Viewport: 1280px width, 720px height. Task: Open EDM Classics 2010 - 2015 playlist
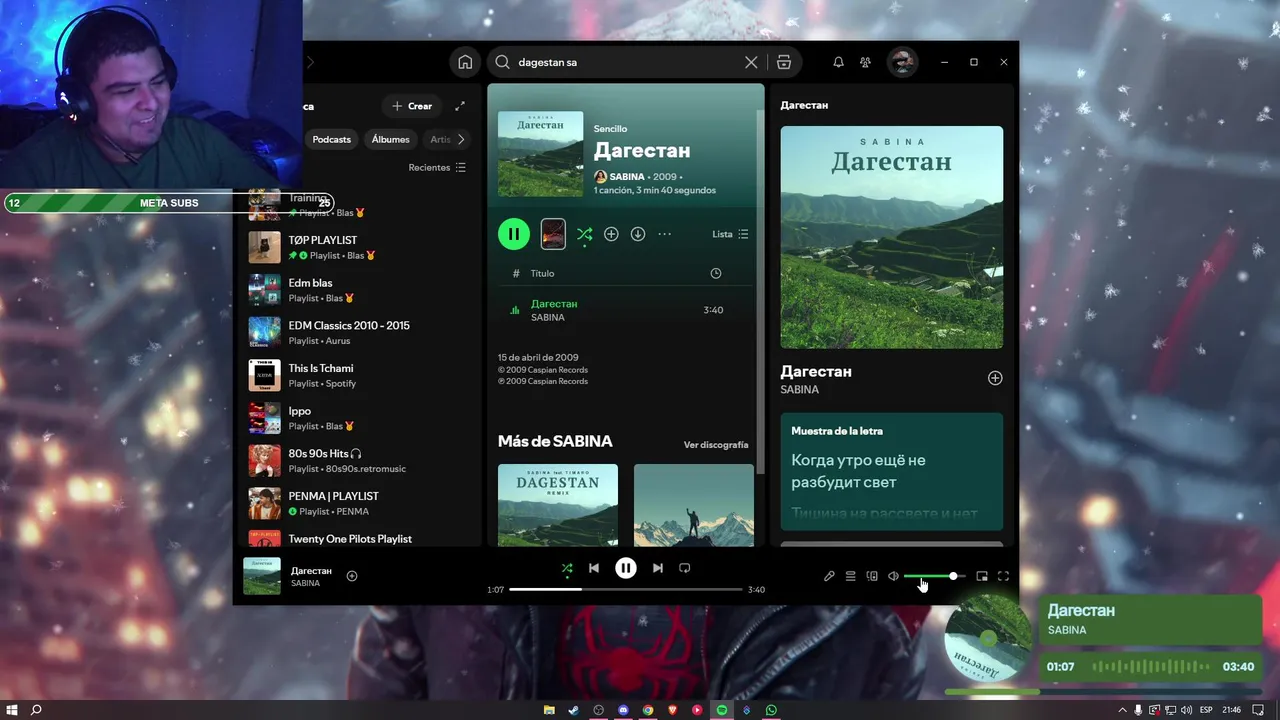pyautogui.click(x=358, y=332)
